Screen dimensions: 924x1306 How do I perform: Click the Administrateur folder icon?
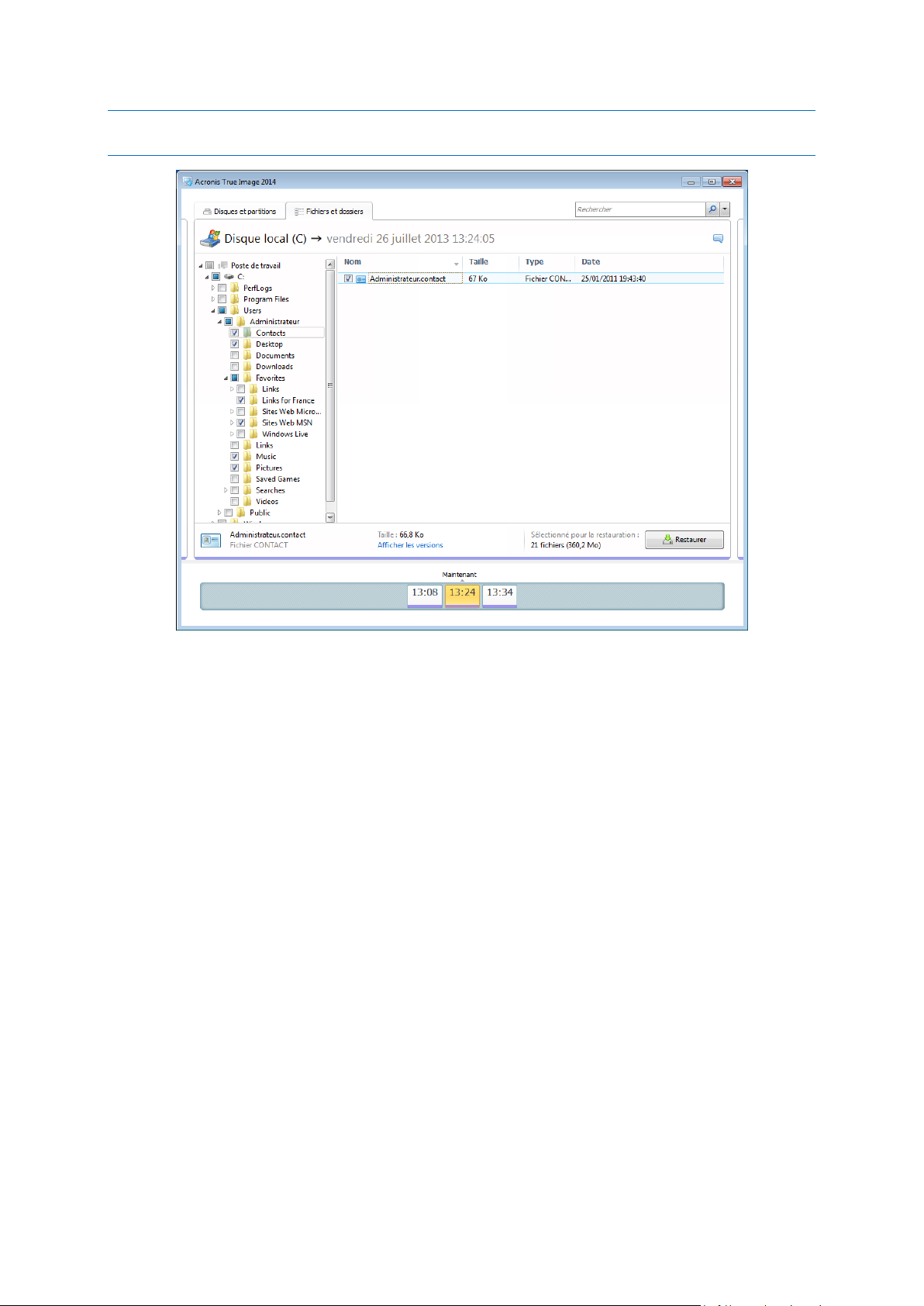[241, 322]
